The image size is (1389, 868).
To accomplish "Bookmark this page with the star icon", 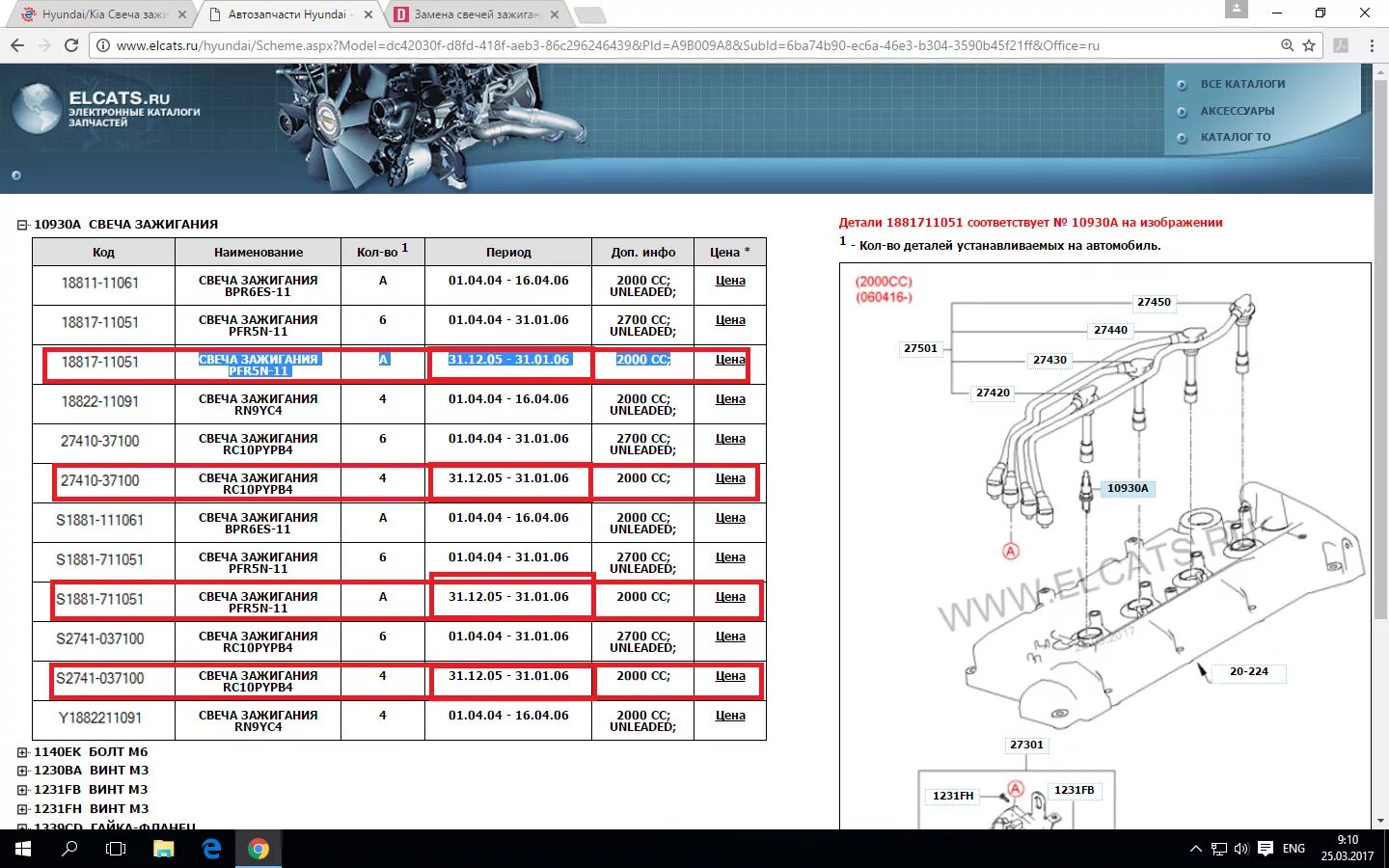I will click(x=1309, y=45).
